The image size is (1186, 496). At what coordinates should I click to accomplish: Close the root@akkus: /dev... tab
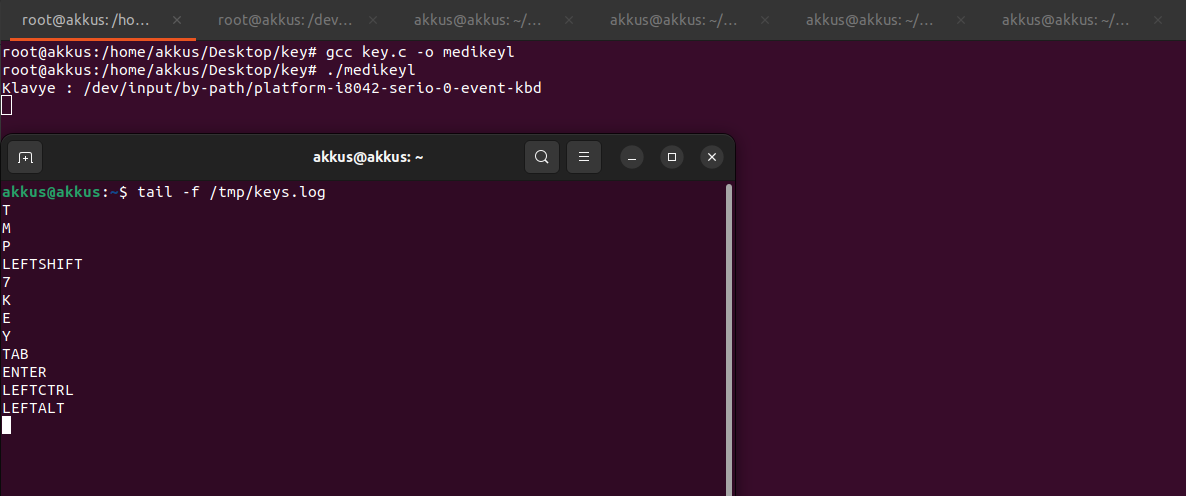[373, 19]
